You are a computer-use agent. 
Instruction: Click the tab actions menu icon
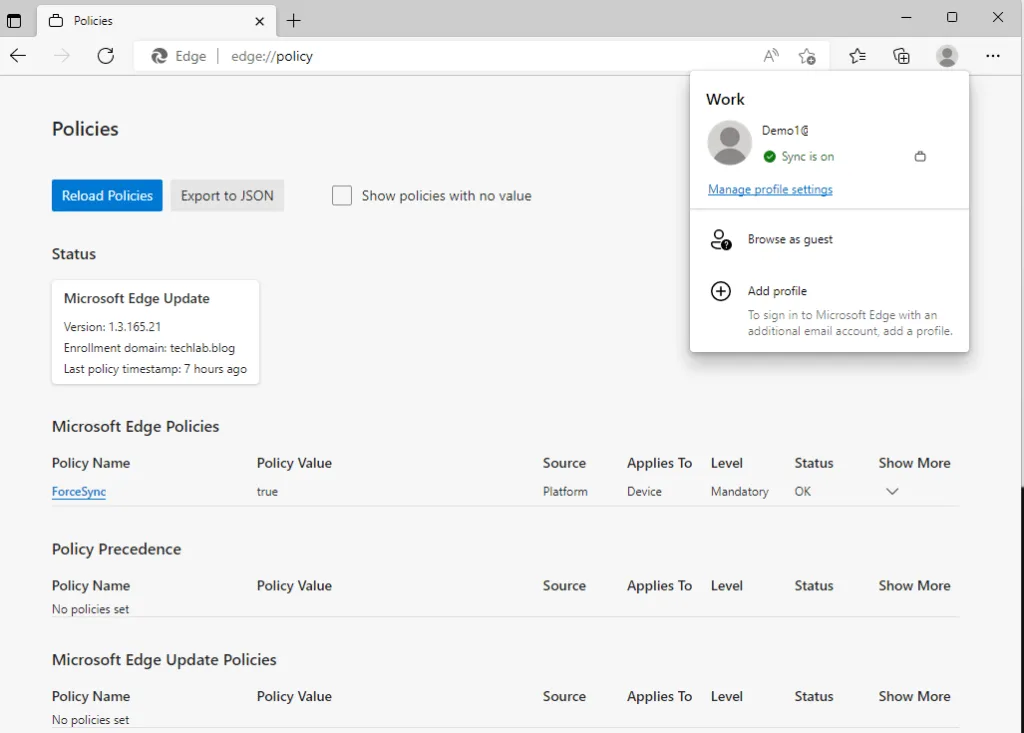(x=14, y=20)
